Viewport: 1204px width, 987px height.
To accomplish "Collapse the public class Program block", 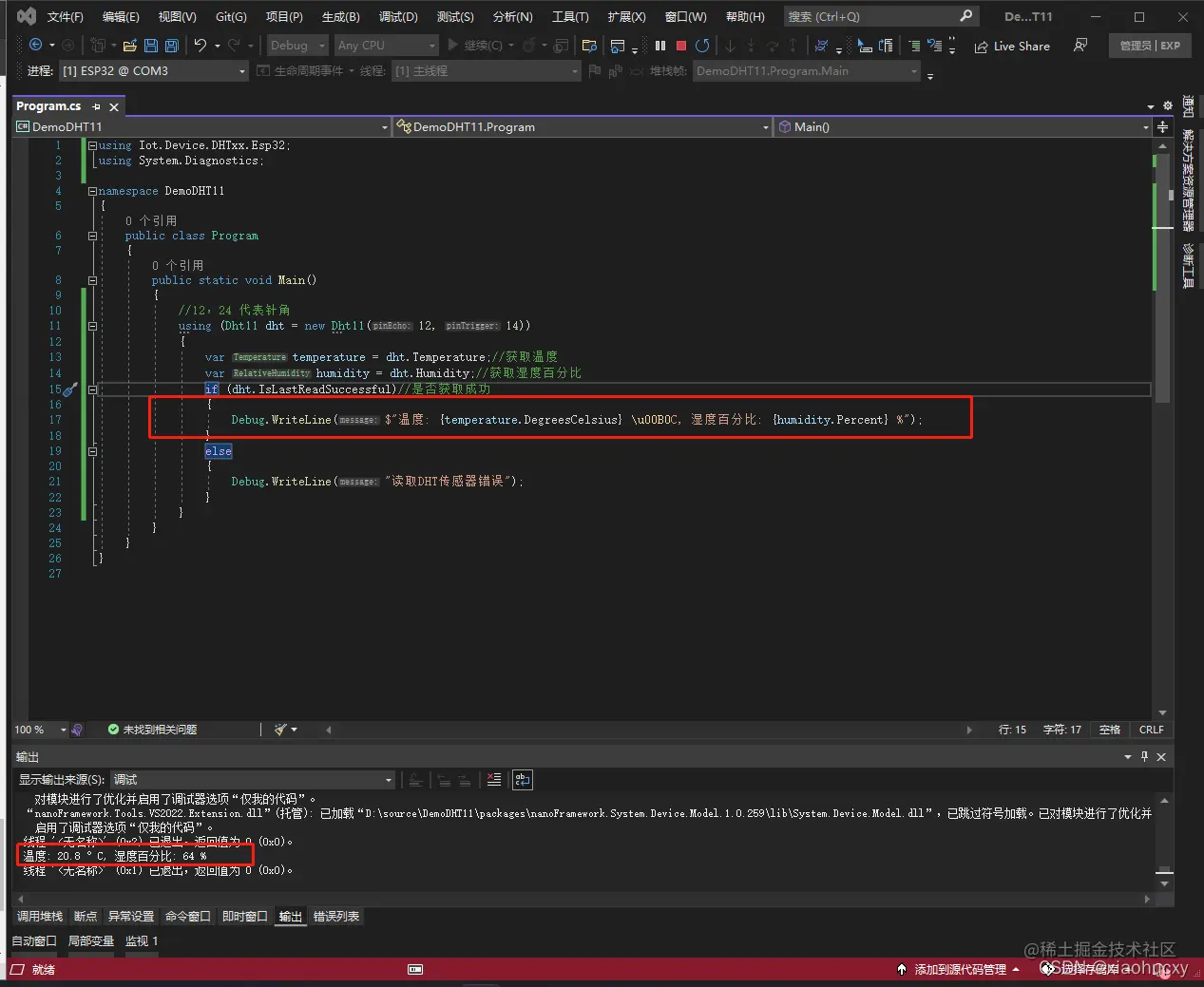I will tap(92, 236).
